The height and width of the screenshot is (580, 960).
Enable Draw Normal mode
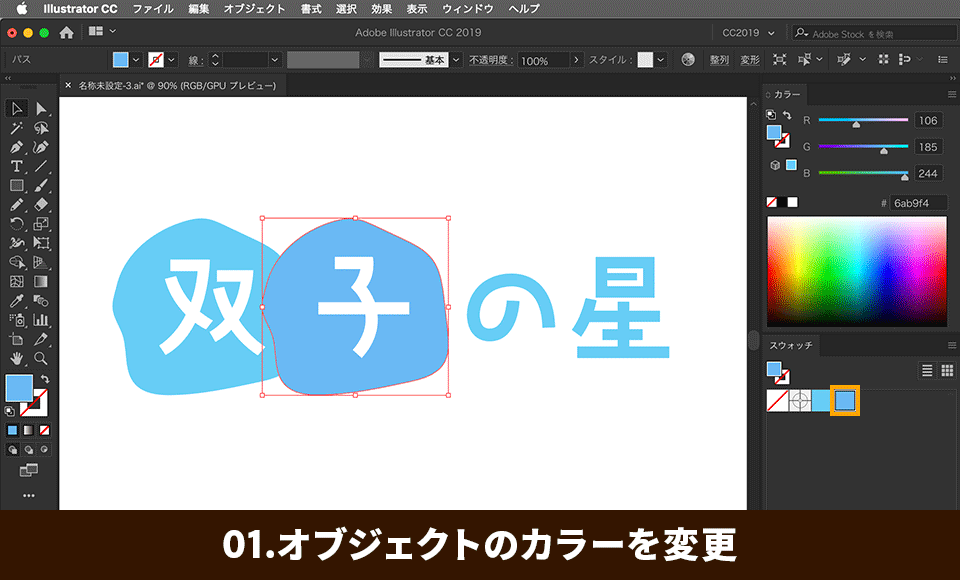tap(12, 450)
